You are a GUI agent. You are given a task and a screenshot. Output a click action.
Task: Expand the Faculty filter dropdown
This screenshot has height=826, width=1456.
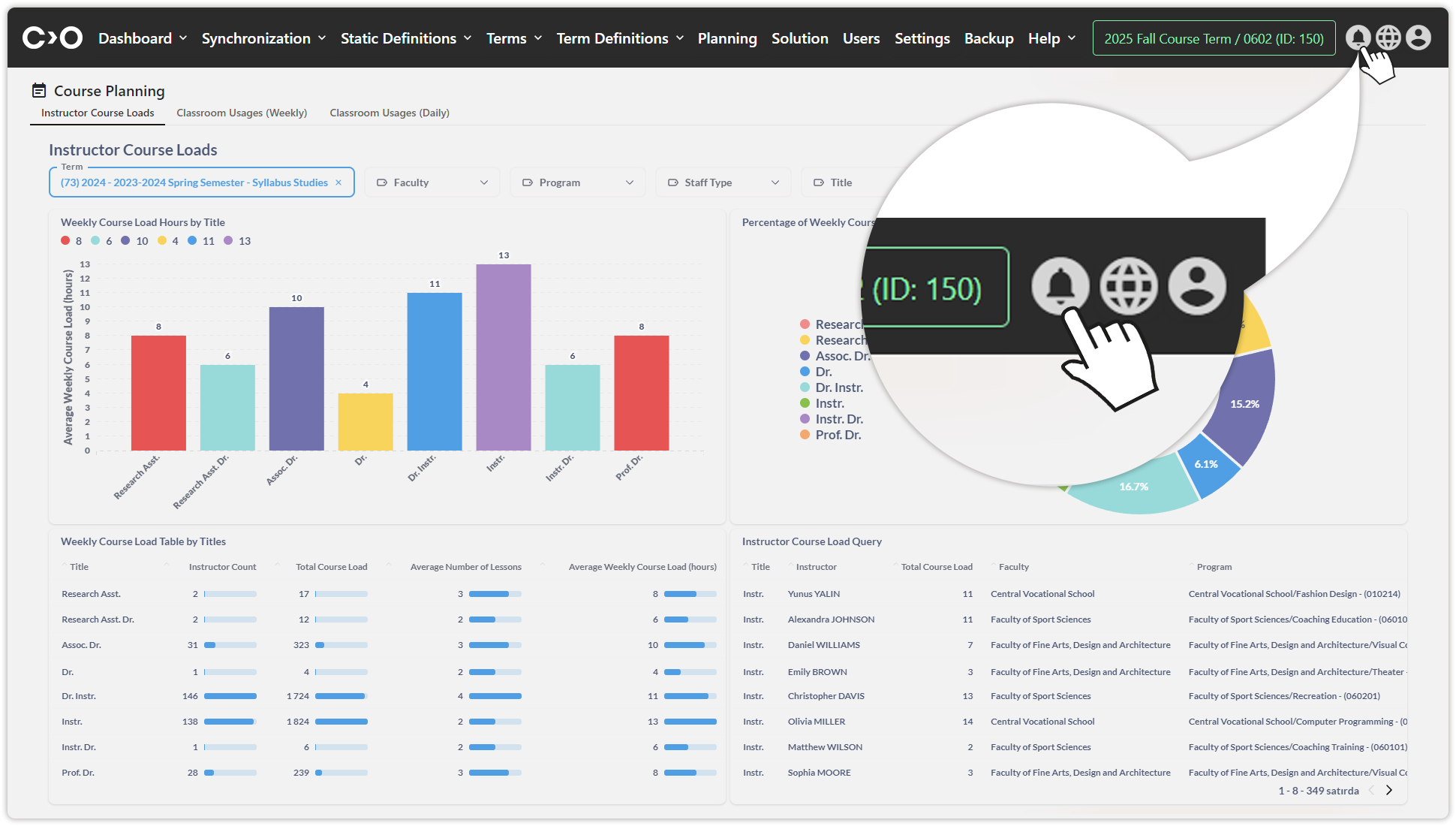click(432, 182)
